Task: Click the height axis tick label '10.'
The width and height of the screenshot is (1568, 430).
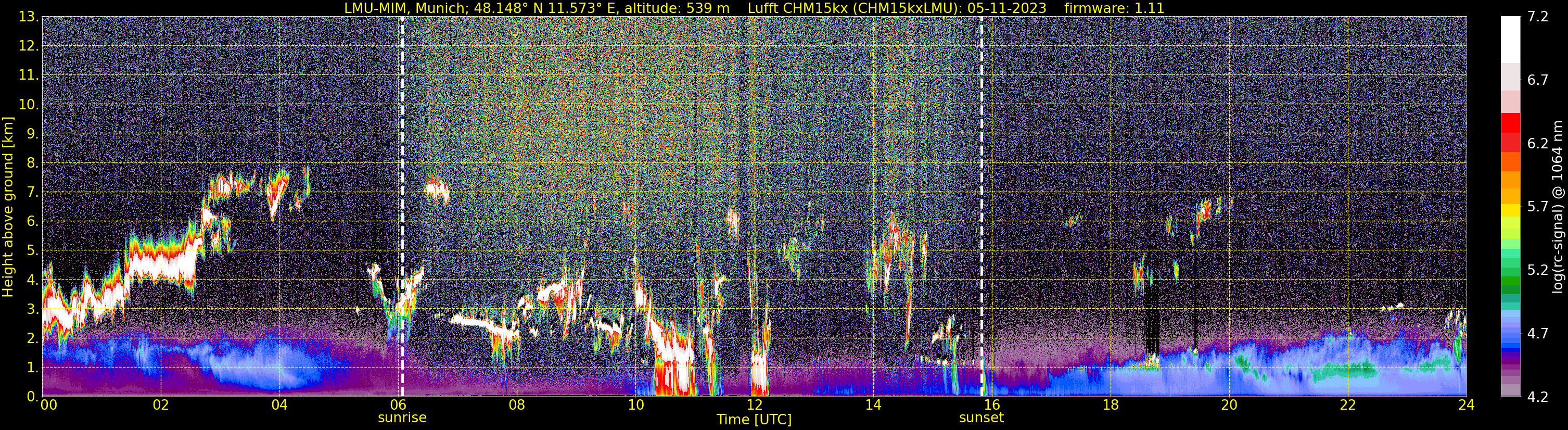Action: (x=29, y=105)
